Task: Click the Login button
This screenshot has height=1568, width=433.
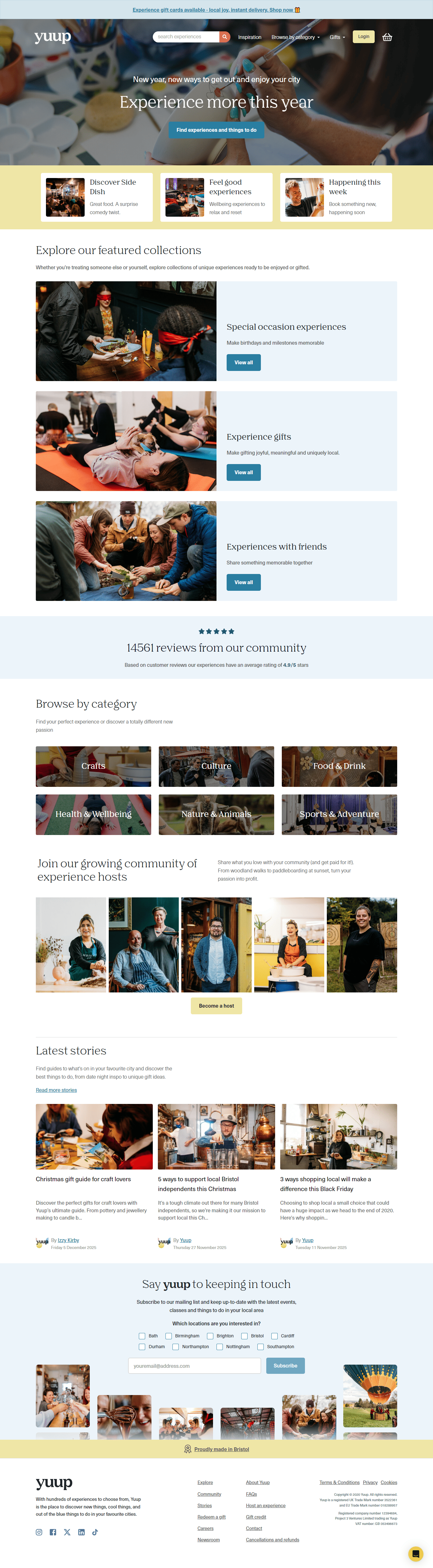Action: coord(364,36)
